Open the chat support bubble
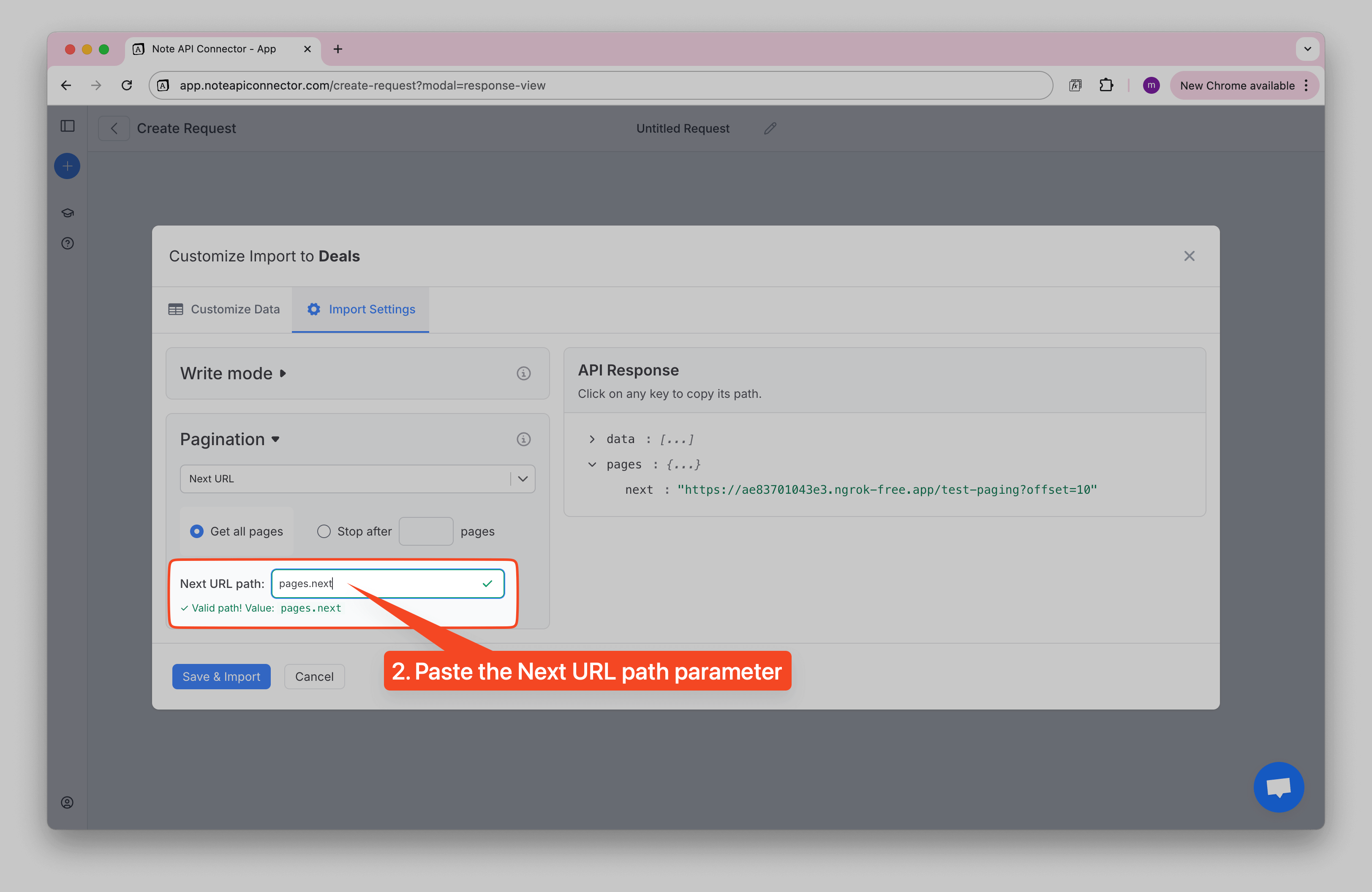 pyautogui.click(x=1279, y=787)
